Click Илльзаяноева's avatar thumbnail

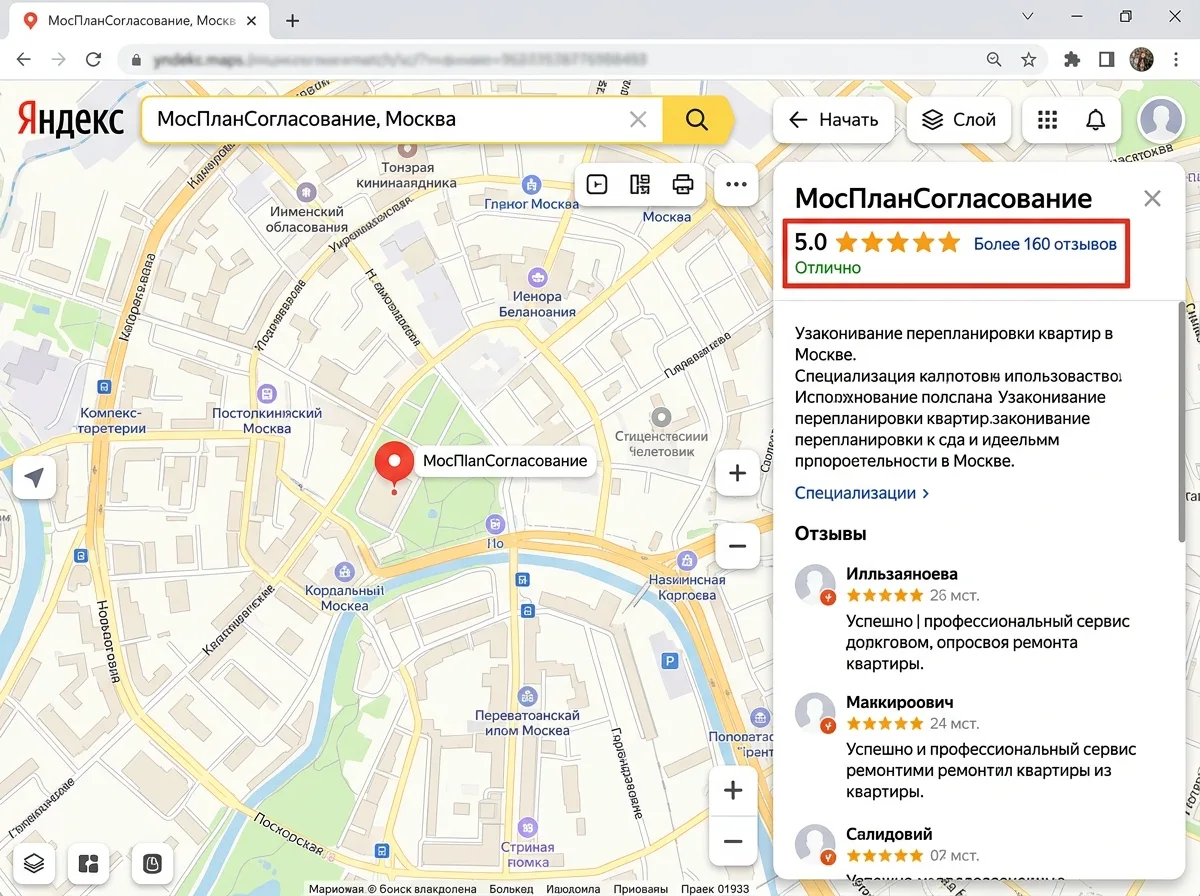click(815, 585)
